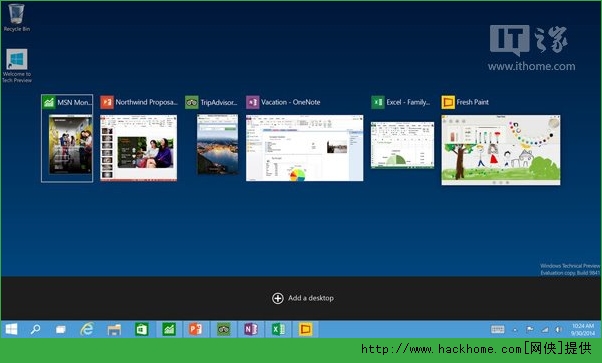Open Welcome to Tech Preview shortcut
602x363 pixels.
click(17, 66)
